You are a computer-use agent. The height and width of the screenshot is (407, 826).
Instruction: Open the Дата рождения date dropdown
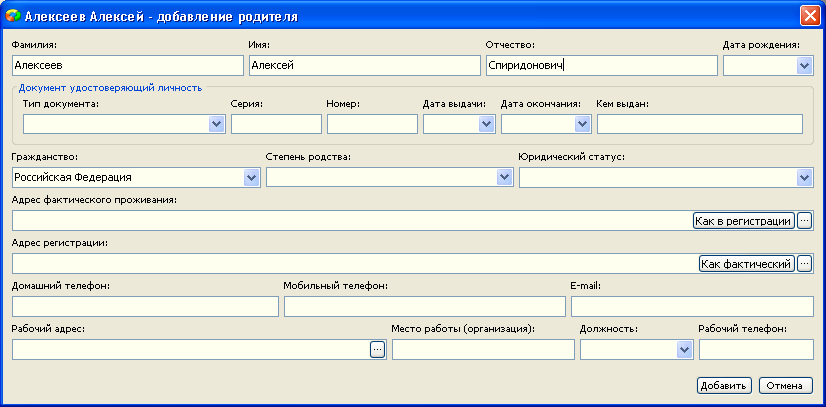point(804,66)
